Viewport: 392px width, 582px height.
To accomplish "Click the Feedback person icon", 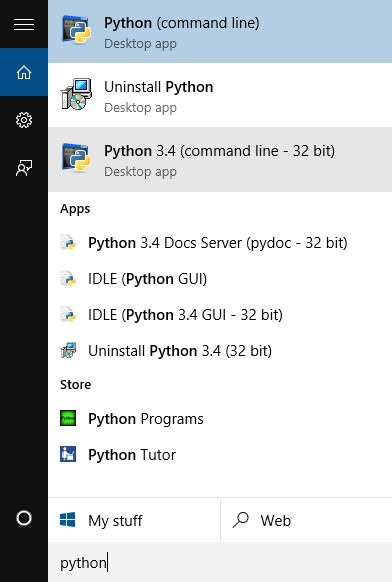I will pyautogui.click(x=24, y=168).
